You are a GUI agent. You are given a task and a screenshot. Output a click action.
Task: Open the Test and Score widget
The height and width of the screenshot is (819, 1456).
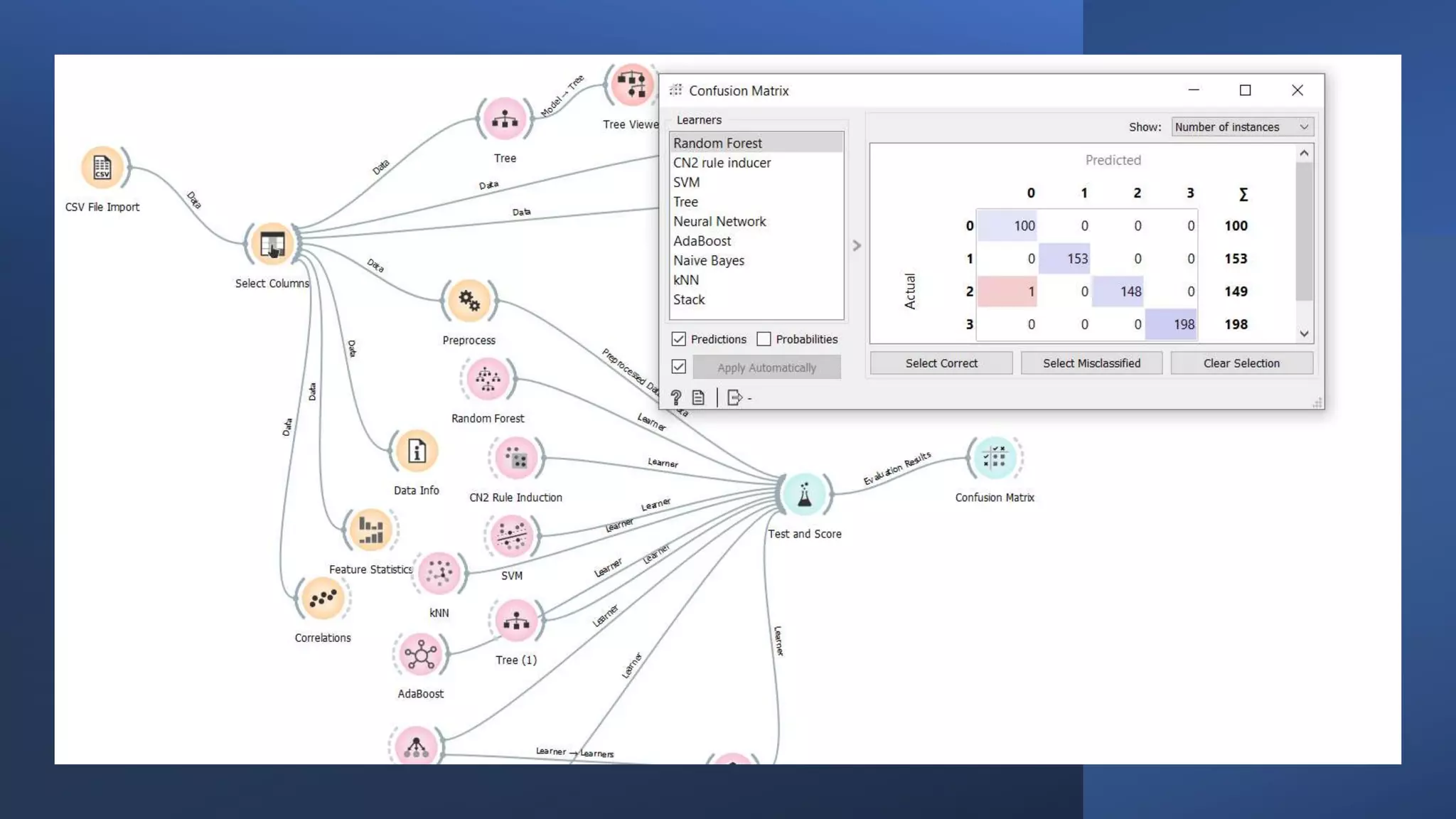[804, 494]
